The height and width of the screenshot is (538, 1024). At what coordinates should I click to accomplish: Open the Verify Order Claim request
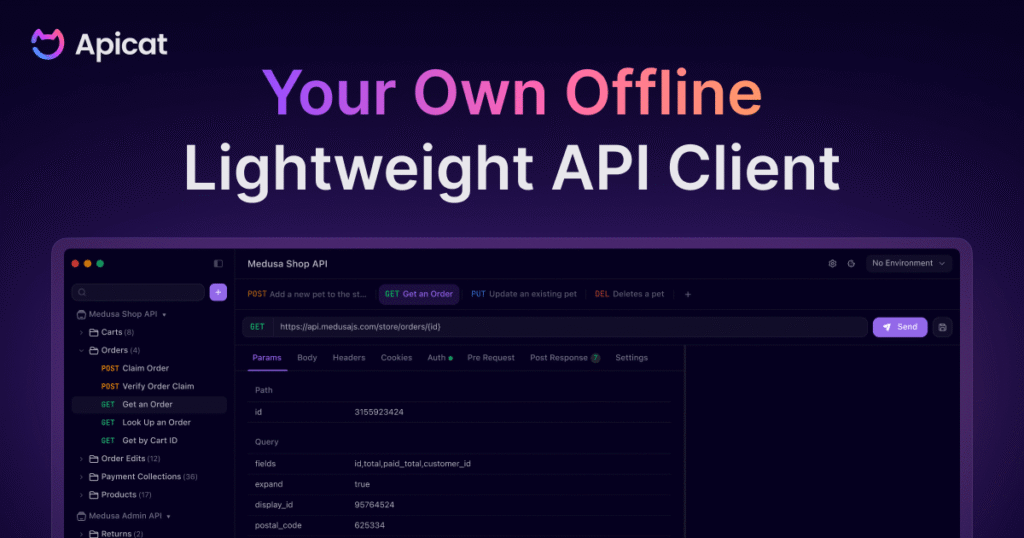pyautogui.click(x=157, y=386)
